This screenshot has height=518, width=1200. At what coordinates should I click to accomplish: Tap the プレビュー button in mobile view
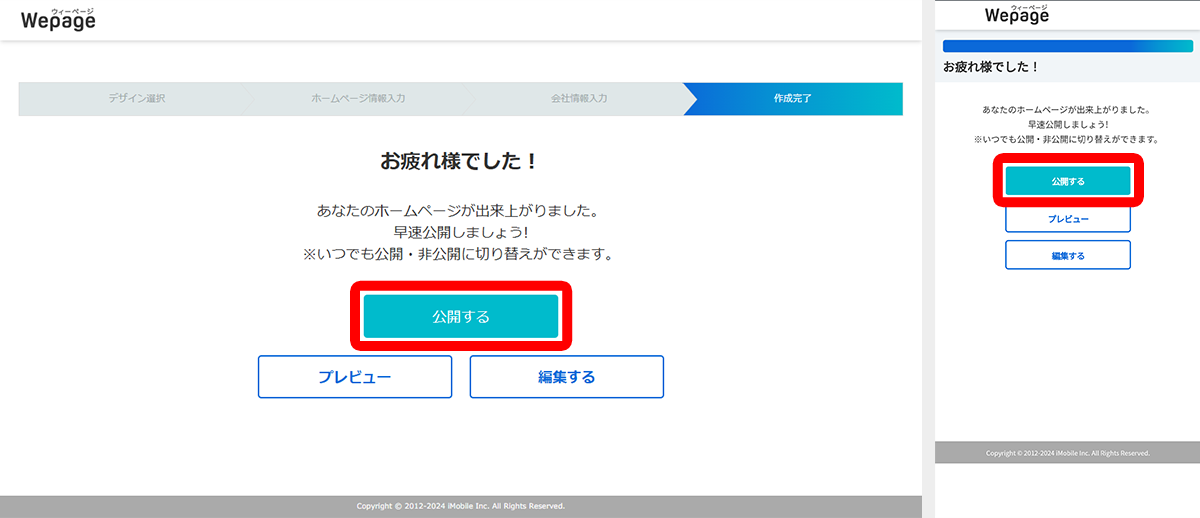pos(1067,218)
